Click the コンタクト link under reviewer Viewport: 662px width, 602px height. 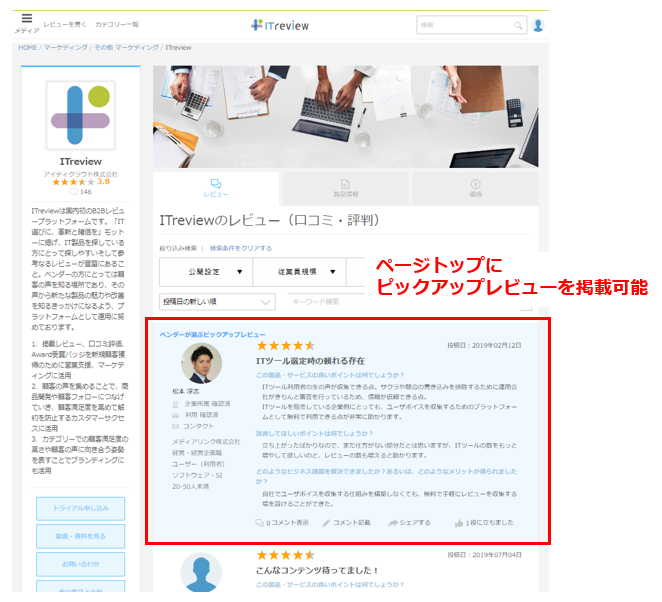pyautogui.click(x=199, y=426)
